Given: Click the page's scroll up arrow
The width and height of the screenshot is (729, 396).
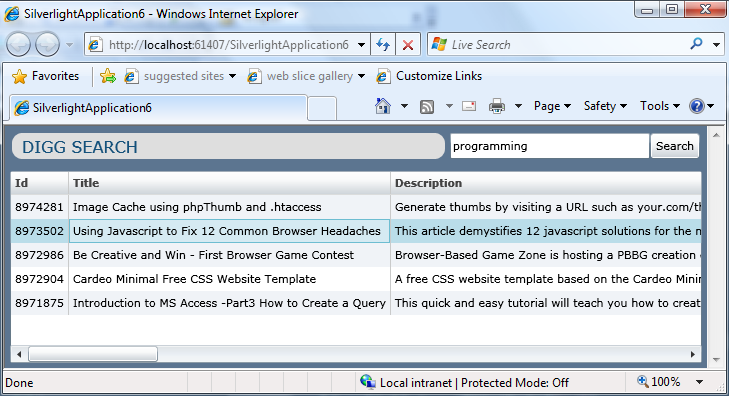Looking at the screenshot, I should pyautogui.click(x=716, y=135).
